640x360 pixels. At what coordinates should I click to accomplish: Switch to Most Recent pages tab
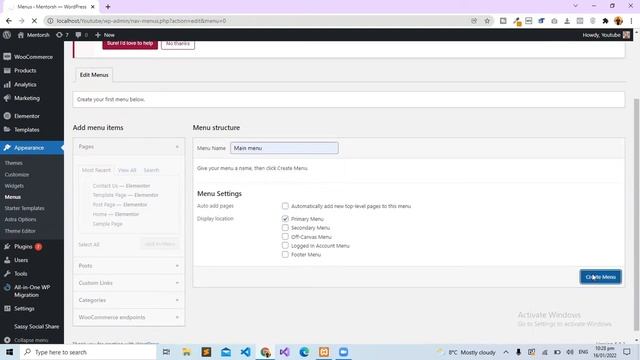96,170
